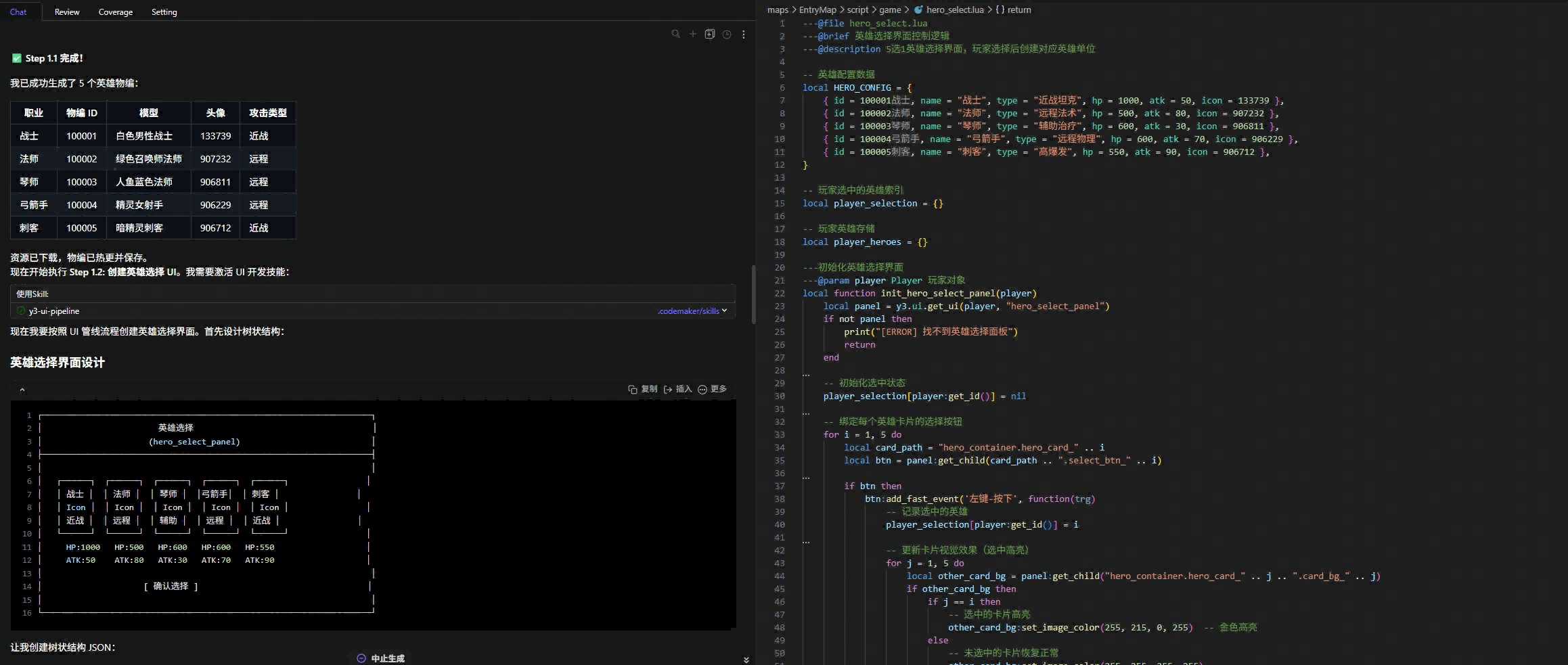Click the search magnifier icon in chat header

pyautogui.click(x=675, y=34)
